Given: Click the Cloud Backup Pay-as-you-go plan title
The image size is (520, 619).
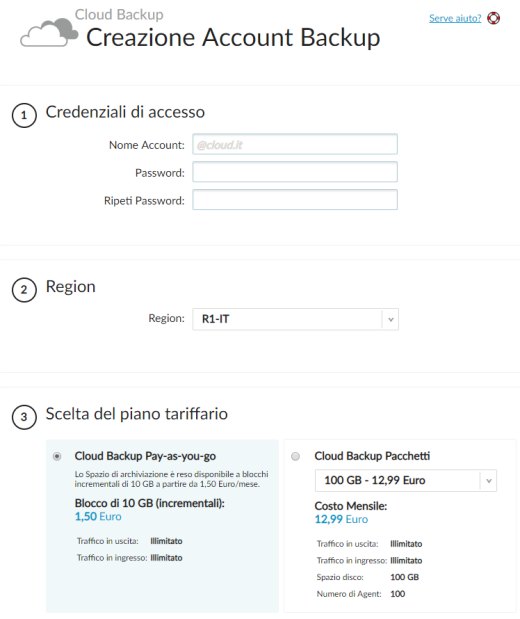Looking at the screenshot, I should pyautogui.click(x=145, y=456).
